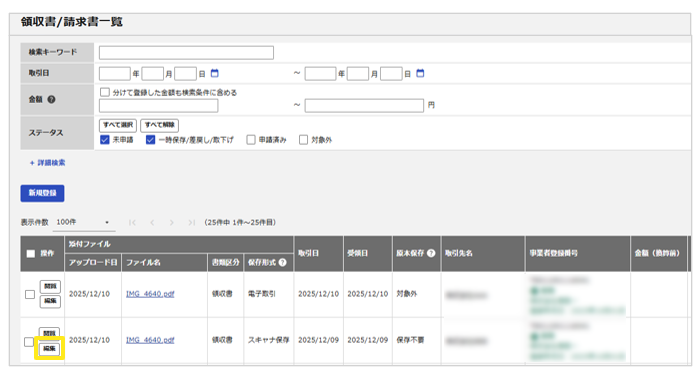Focus the 検索キーワード input field
The image size is (700, 374).
186,53
